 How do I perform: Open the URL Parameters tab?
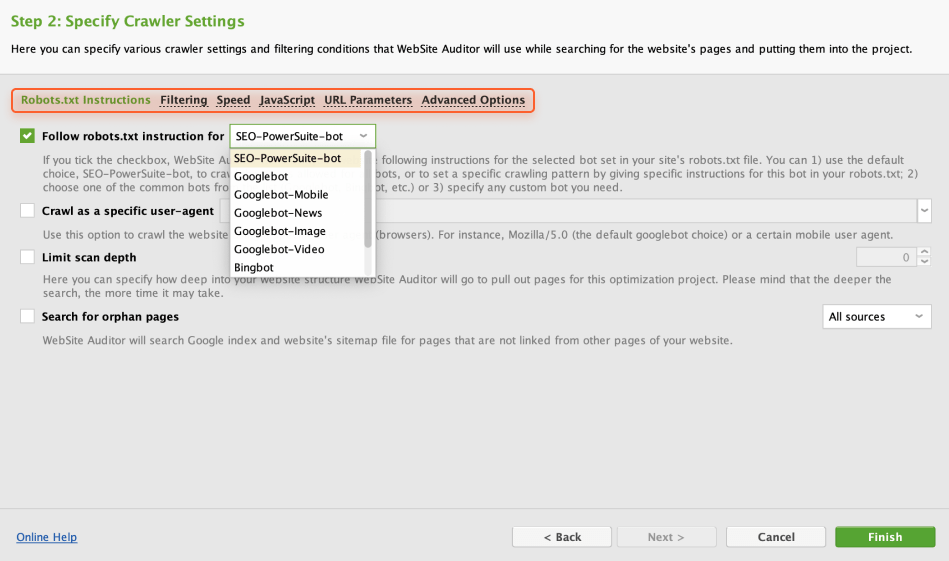click(x=368, y=100)
